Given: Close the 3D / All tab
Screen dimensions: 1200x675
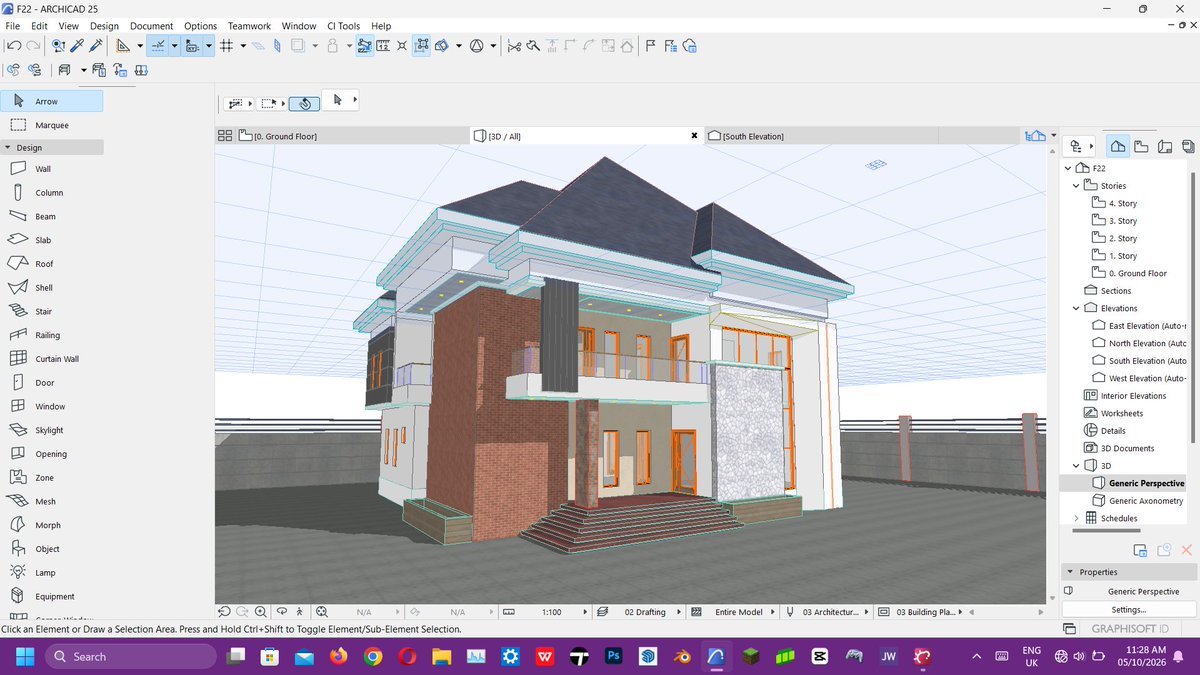Looking at the screenshot, I should 694,136.
